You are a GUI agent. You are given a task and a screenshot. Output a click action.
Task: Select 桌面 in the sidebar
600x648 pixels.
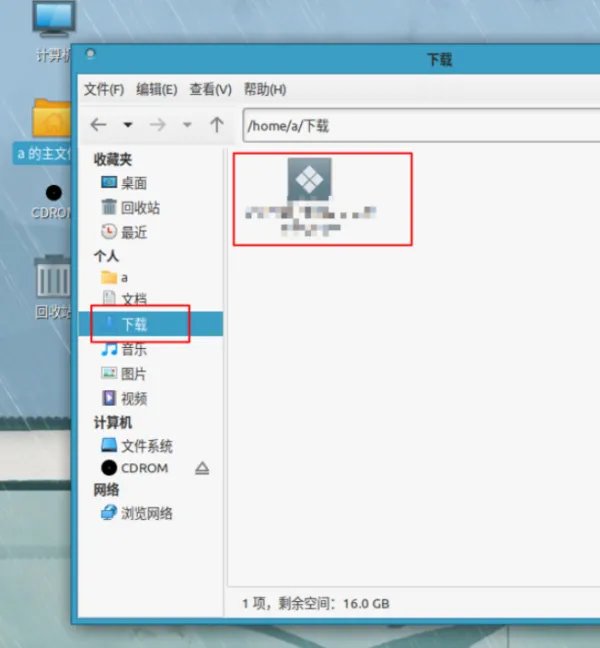(x=151, y=183)
